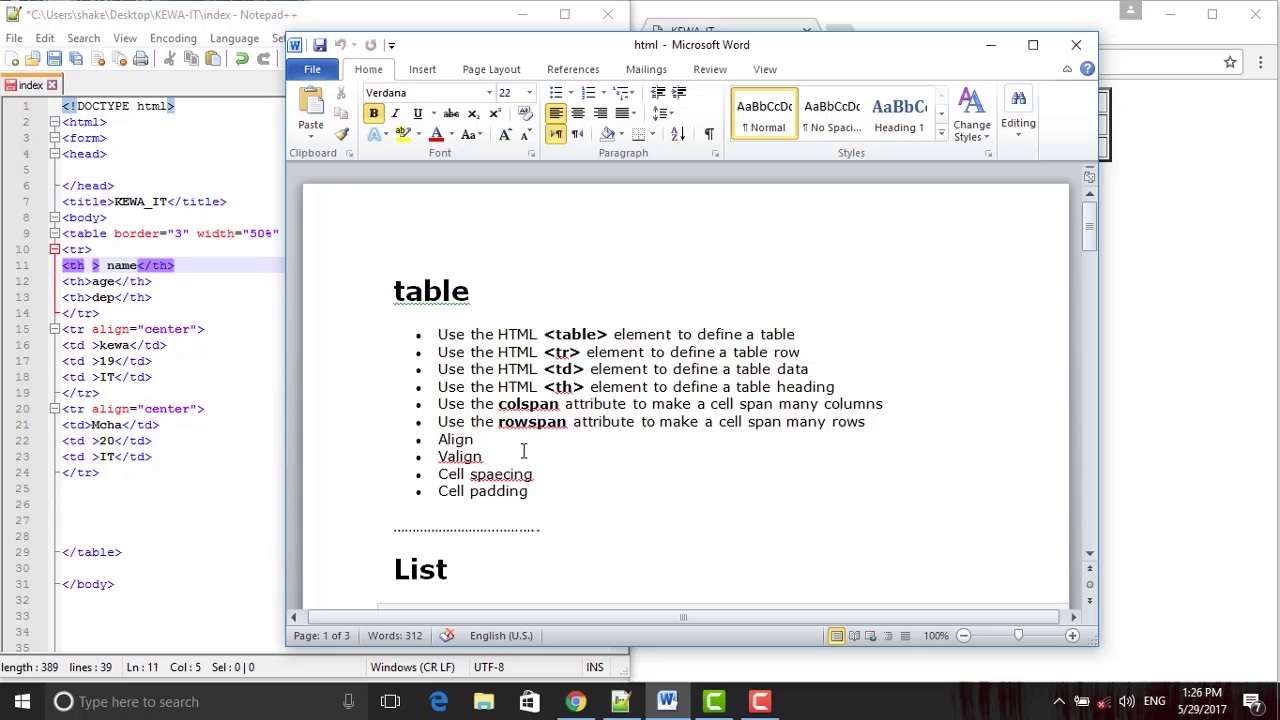The height and width of the screenshot is (720, 1280).
Task: Toggle Align Text Left in Word
Action: coord(556,113)
